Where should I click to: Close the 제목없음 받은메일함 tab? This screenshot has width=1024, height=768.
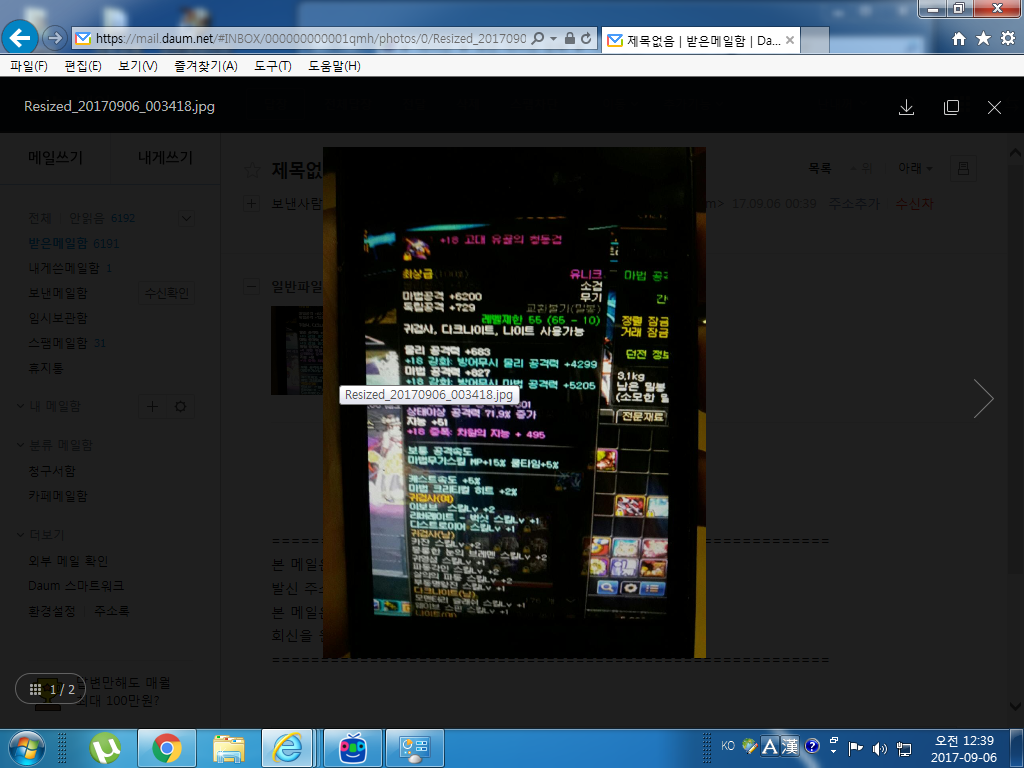790,40
